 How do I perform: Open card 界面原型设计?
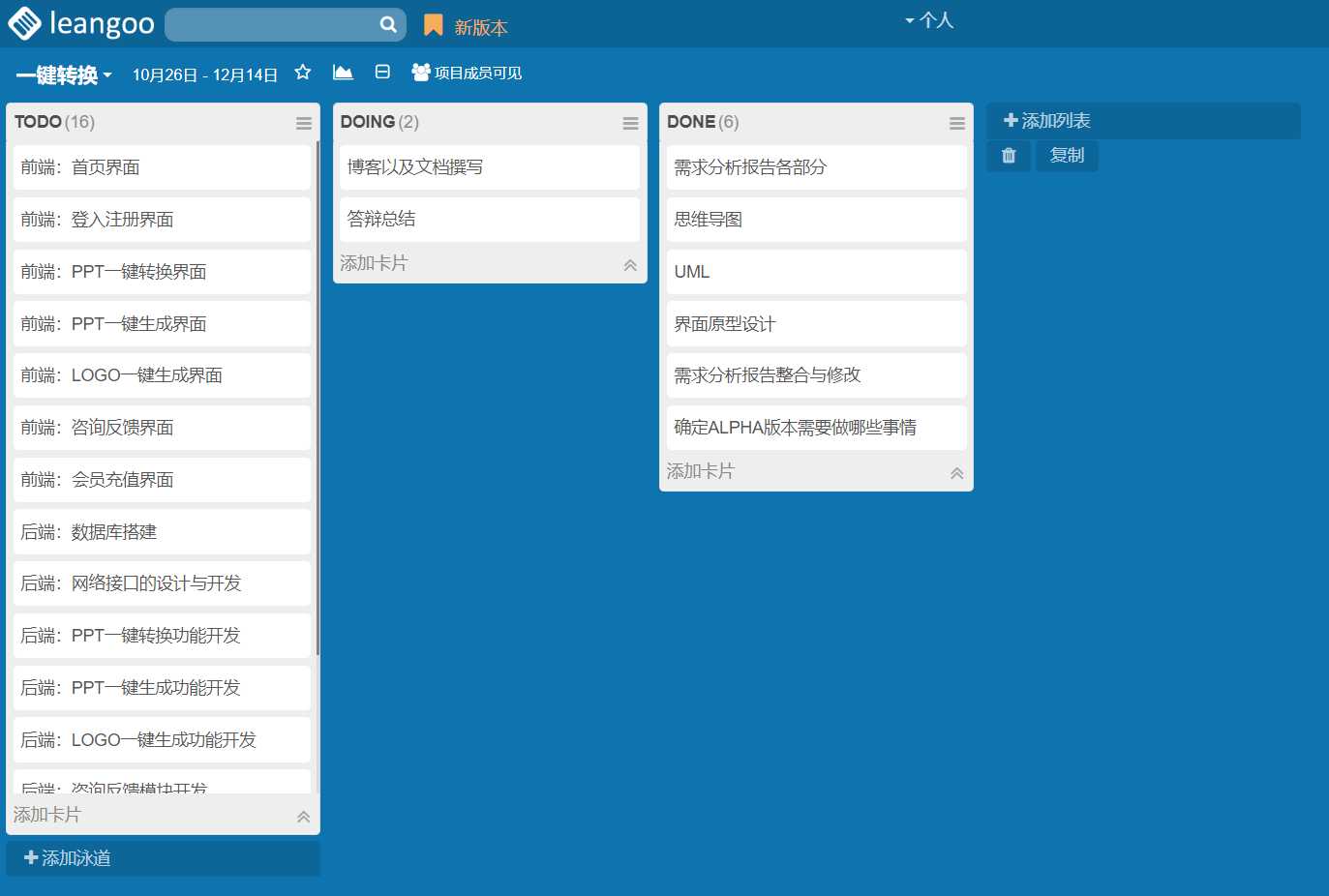[x=816, y=324]
